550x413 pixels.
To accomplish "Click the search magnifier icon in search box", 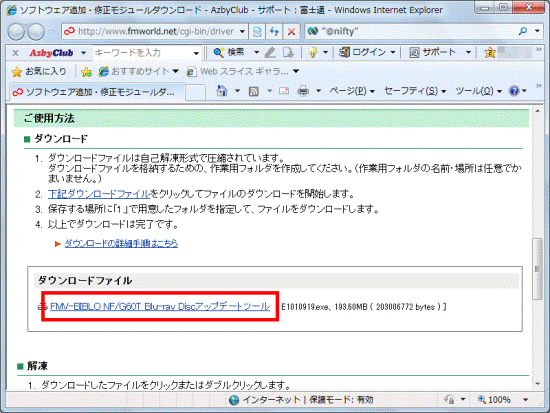I will pos(523,31).
